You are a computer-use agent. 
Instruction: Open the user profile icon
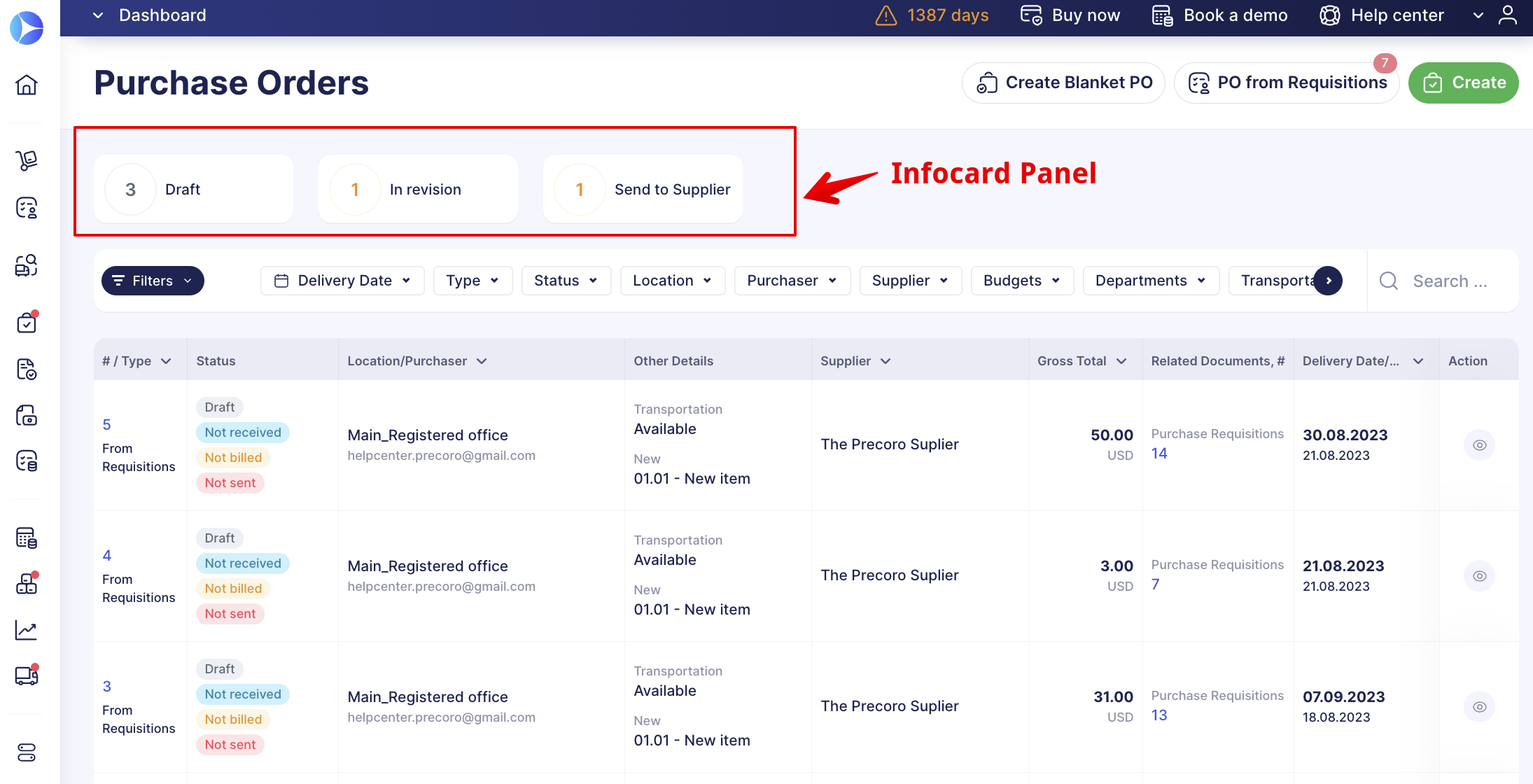pyautogui.click(x=1507, y=15)
